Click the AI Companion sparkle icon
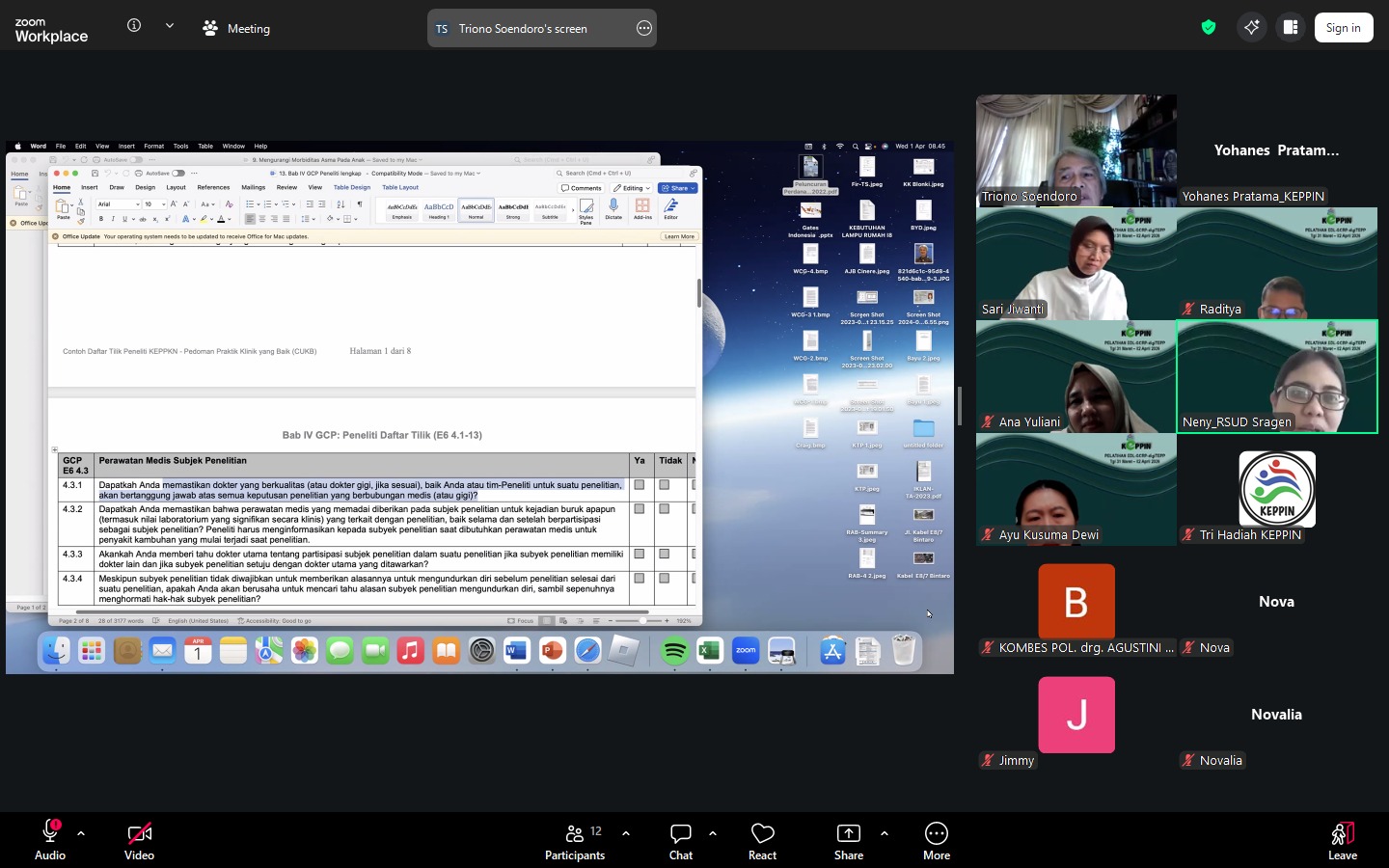The height and width of the screenshot is (868, 1389). (x=1251, y=28)
